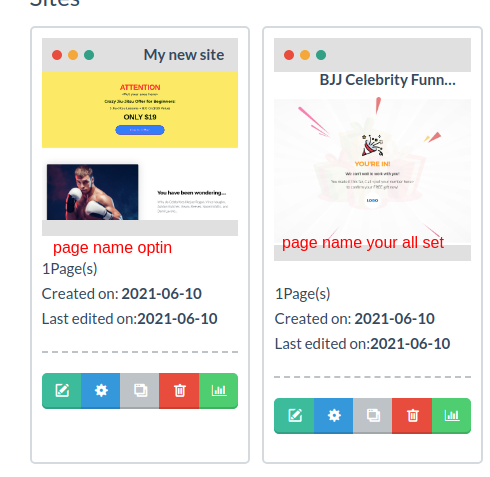Viewport: 490px width, 477px height.
Task: Open the yellow ATTENTION page preview
Action: pos(140,110)
